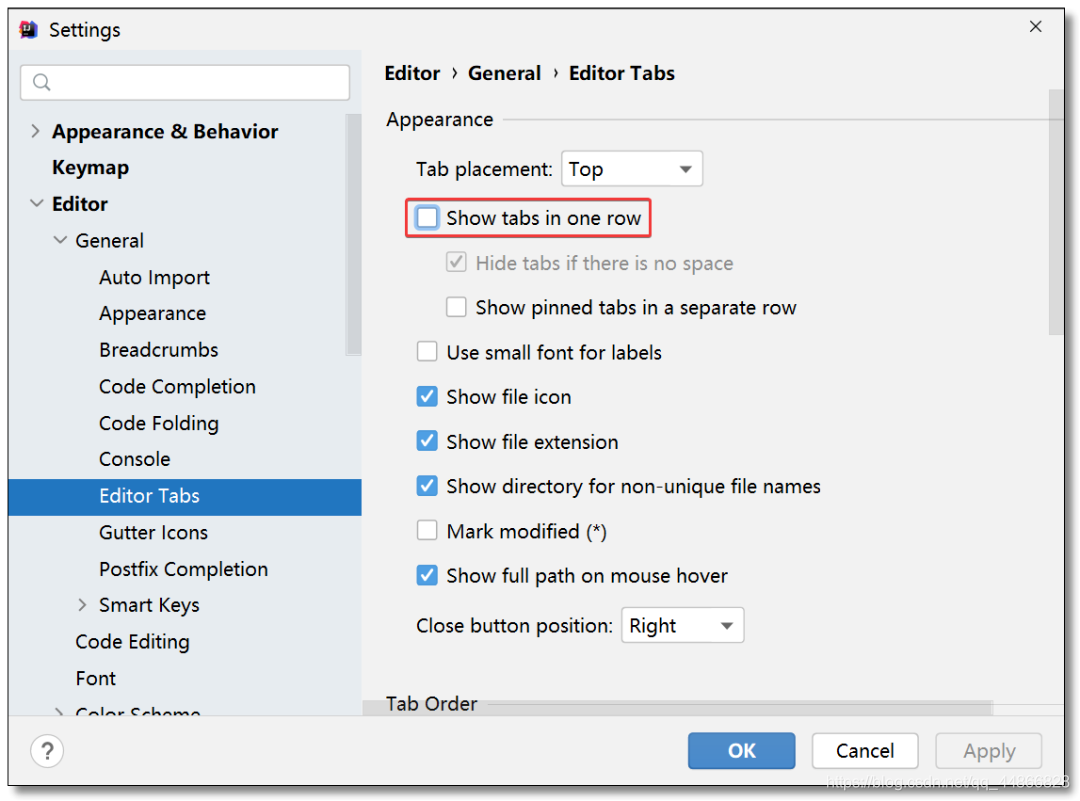This screenshot has height=801, width=1080.
Task: Open Font settings
Action: coord(96,678)
